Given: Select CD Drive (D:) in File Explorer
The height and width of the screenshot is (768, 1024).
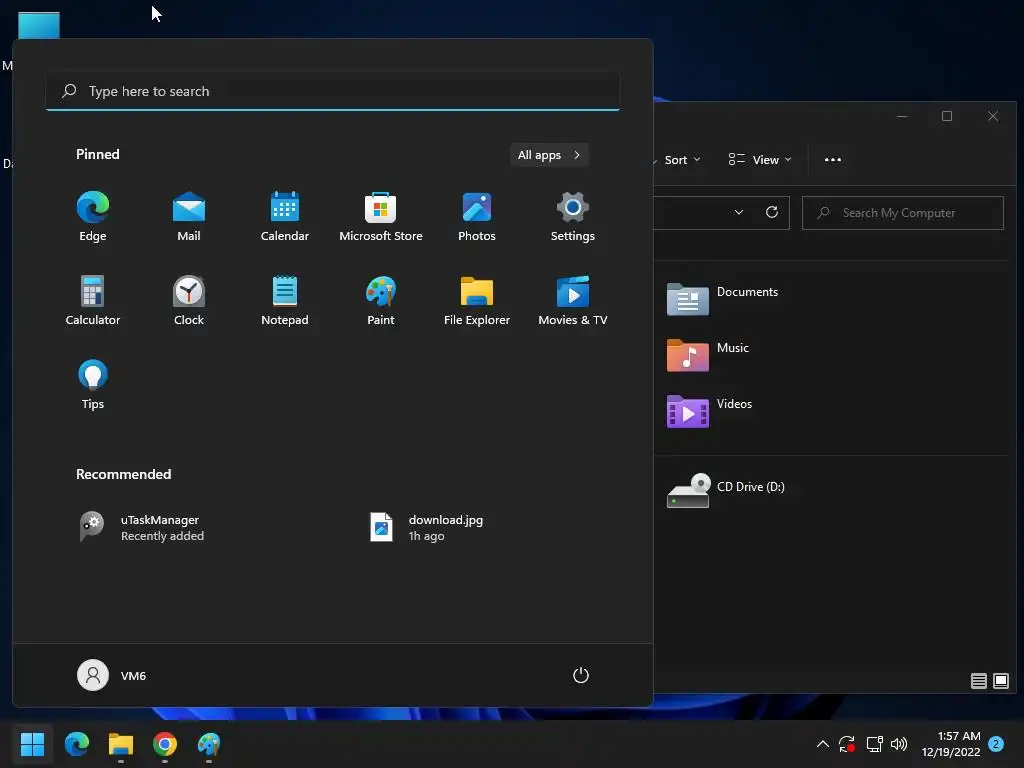Looking at the screenshot, I should [726, 490].
